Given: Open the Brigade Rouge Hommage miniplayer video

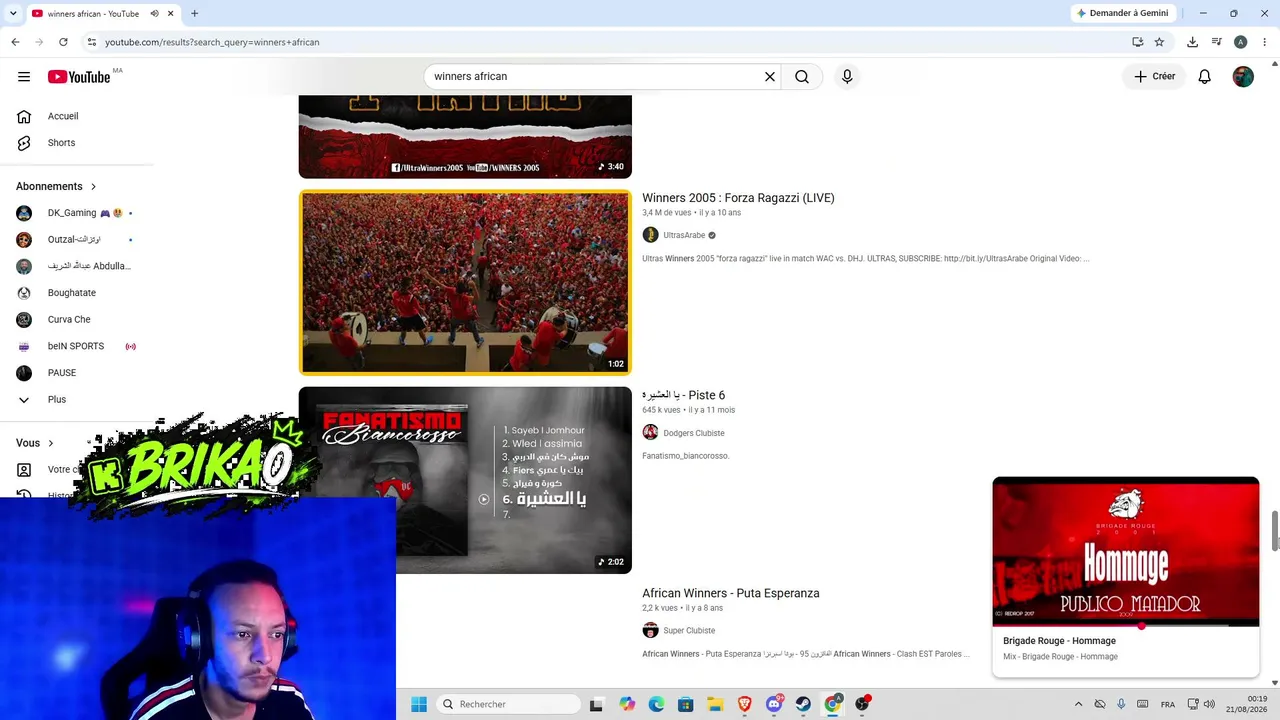Looking at the screenshot, I should pyautogui.click(x=1126, y=552).
